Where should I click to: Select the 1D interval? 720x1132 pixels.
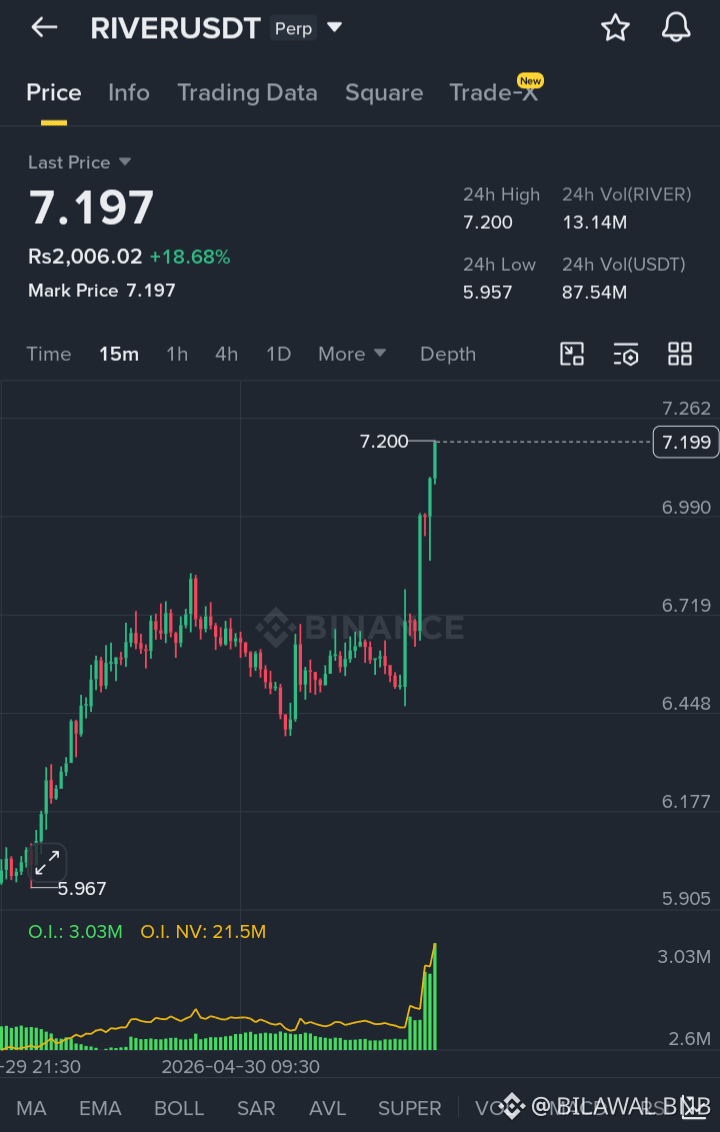278,354
